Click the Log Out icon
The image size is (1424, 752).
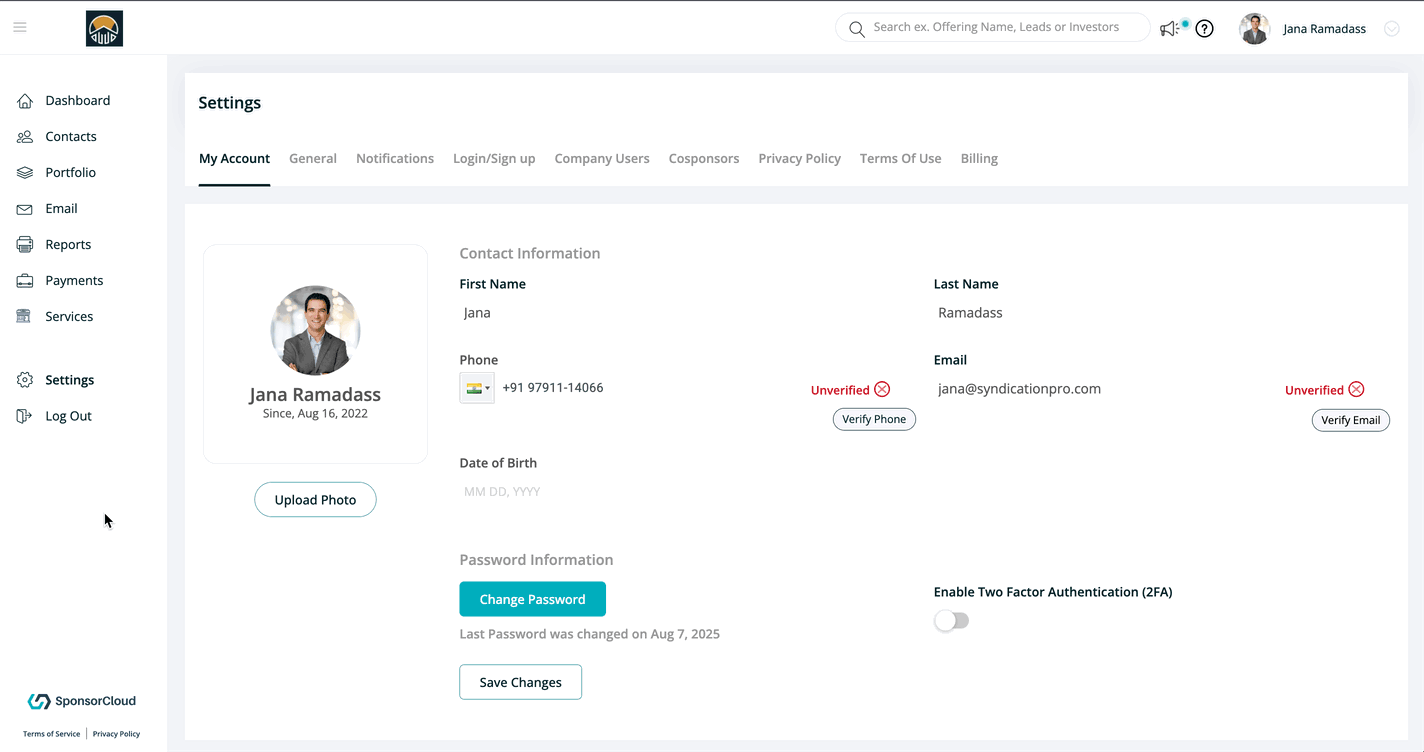tap(25, 415)
